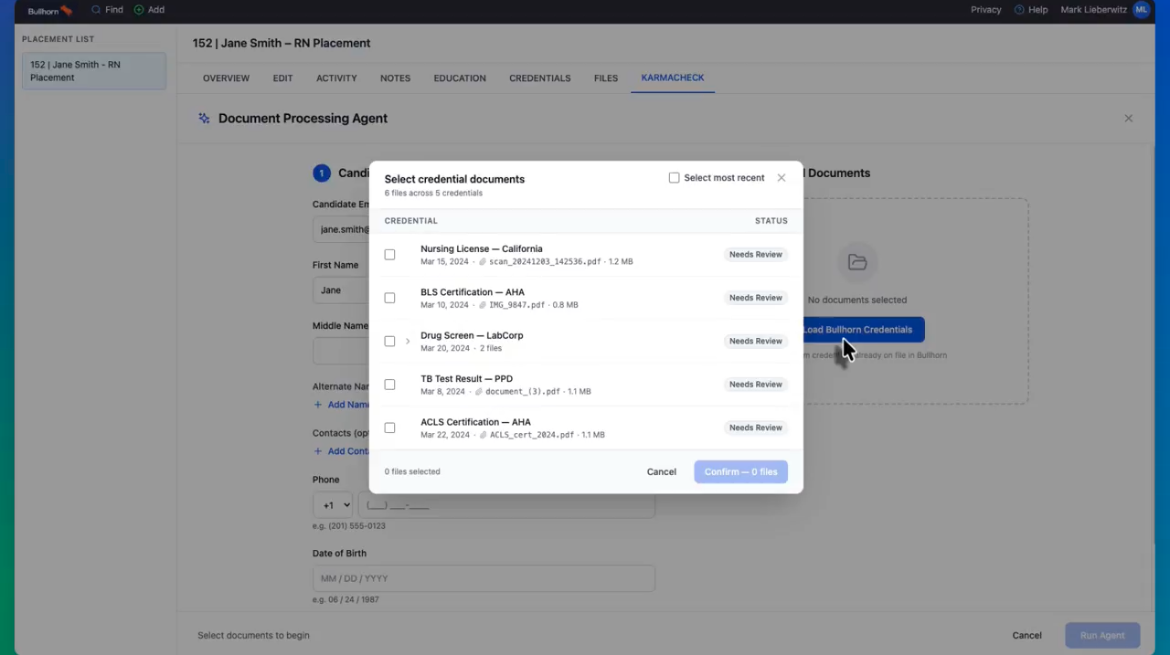This screenshot has height=655, width=1170.
Task: Open the Overview tab
Action: pyautogui.click(x=226, y=78)
